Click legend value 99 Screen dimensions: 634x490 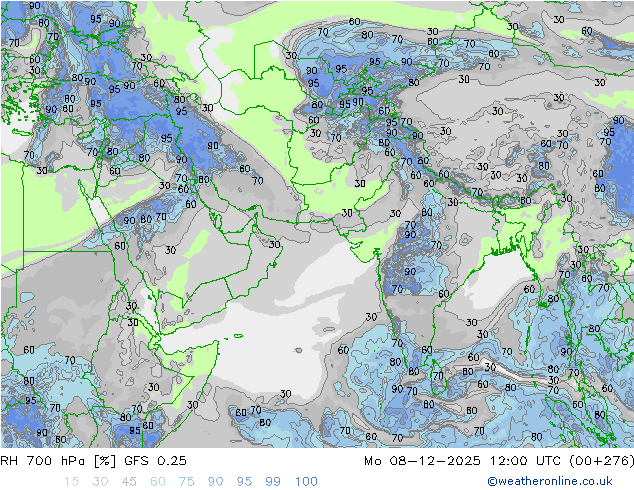coord(273,482)
